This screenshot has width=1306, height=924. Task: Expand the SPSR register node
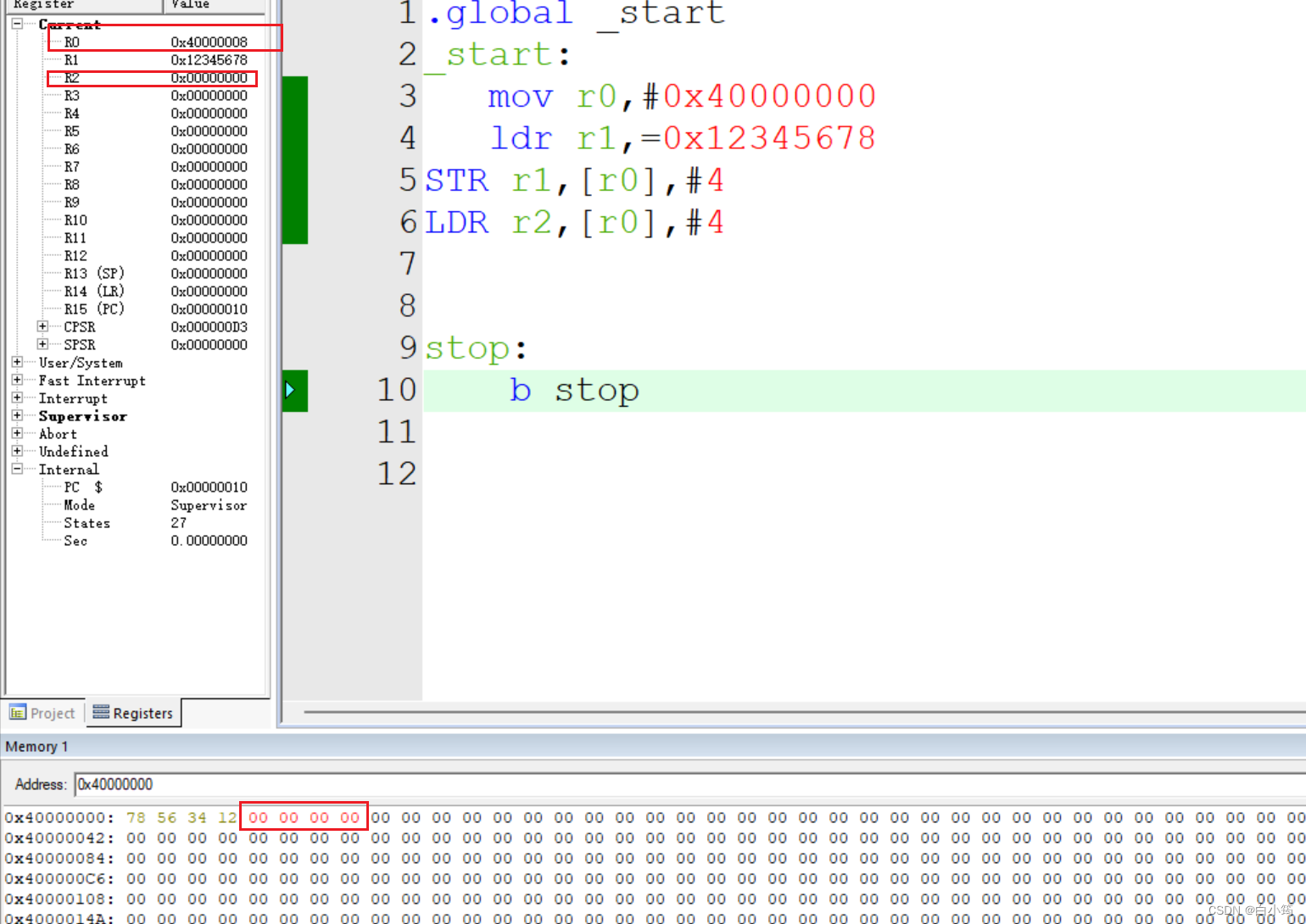click(x=42, y=344)
